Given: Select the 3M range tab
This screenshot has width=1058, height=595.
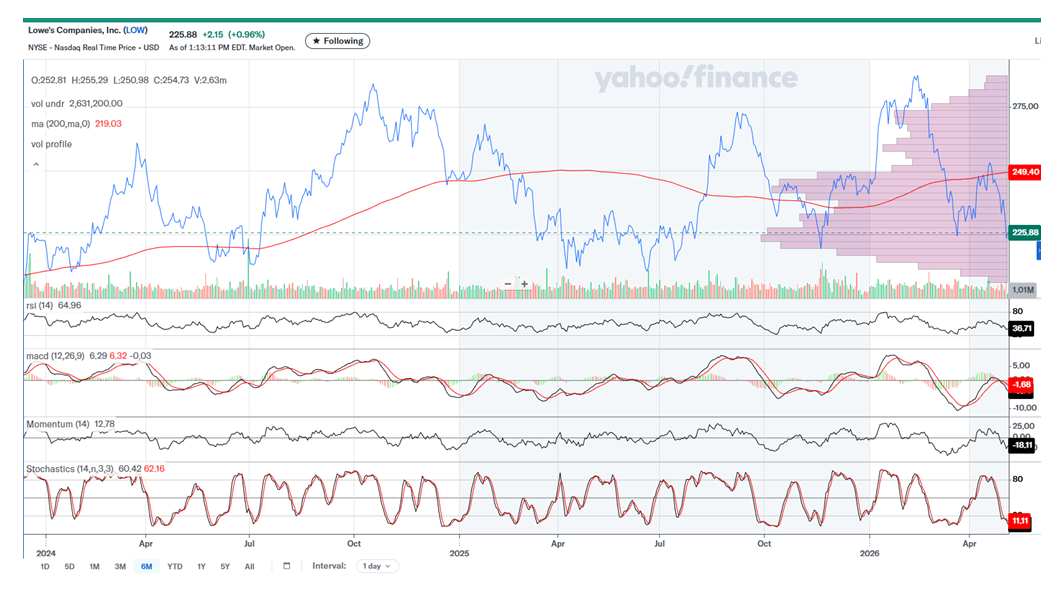Looking at the screenshot, I should coord(120,567).
